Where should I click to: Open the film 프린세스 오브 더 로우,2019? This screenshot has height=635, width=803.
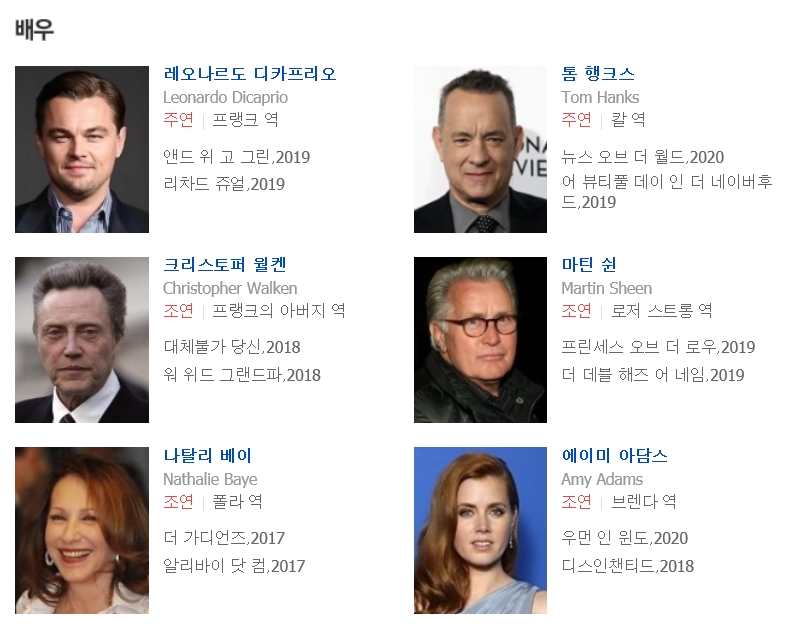(658, 347)
